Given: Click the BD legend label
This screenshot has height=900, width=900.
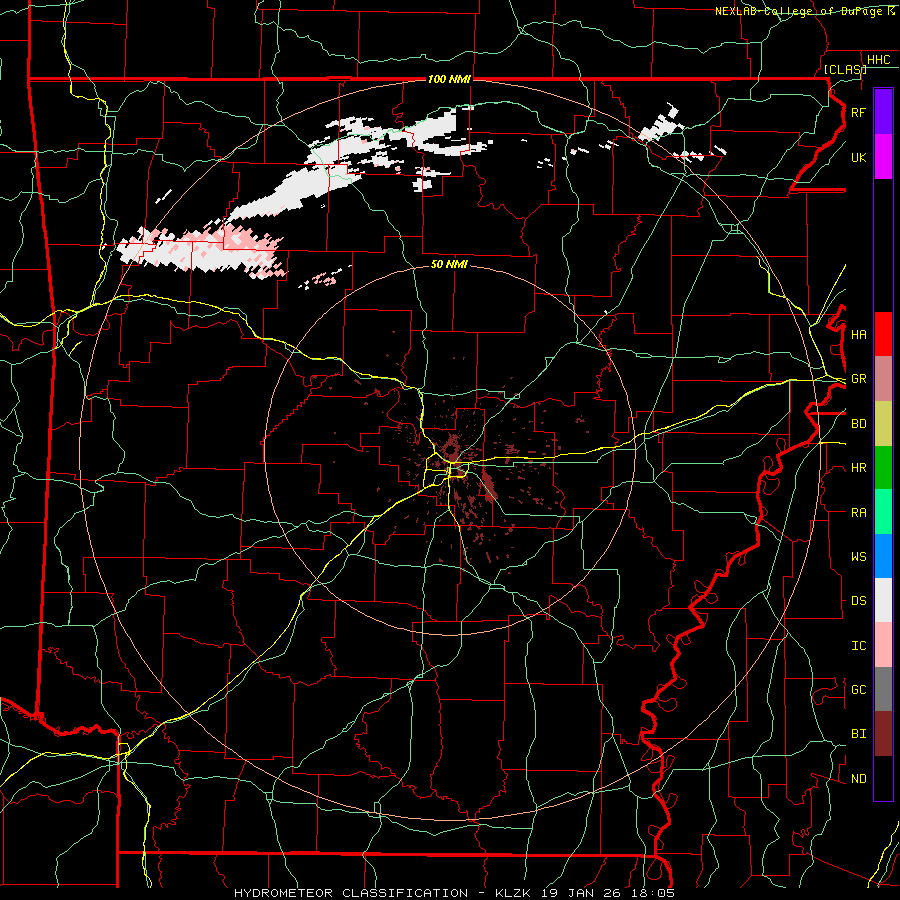Looking at the screenshot, I should click(x=858, y=424).
